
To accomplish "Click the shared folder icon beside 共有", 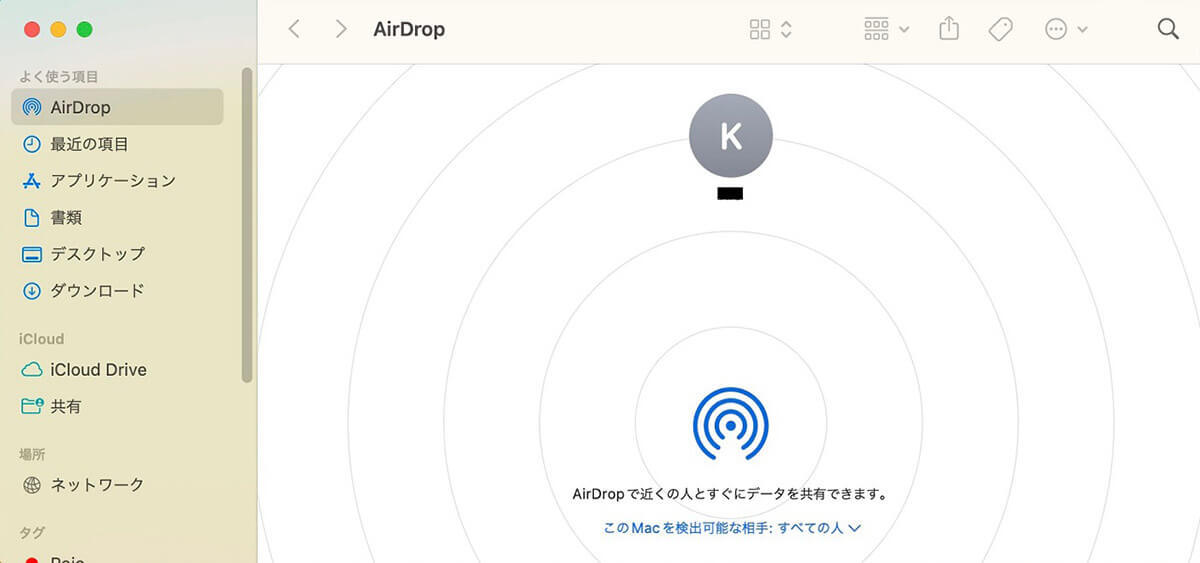I will 32,406.
